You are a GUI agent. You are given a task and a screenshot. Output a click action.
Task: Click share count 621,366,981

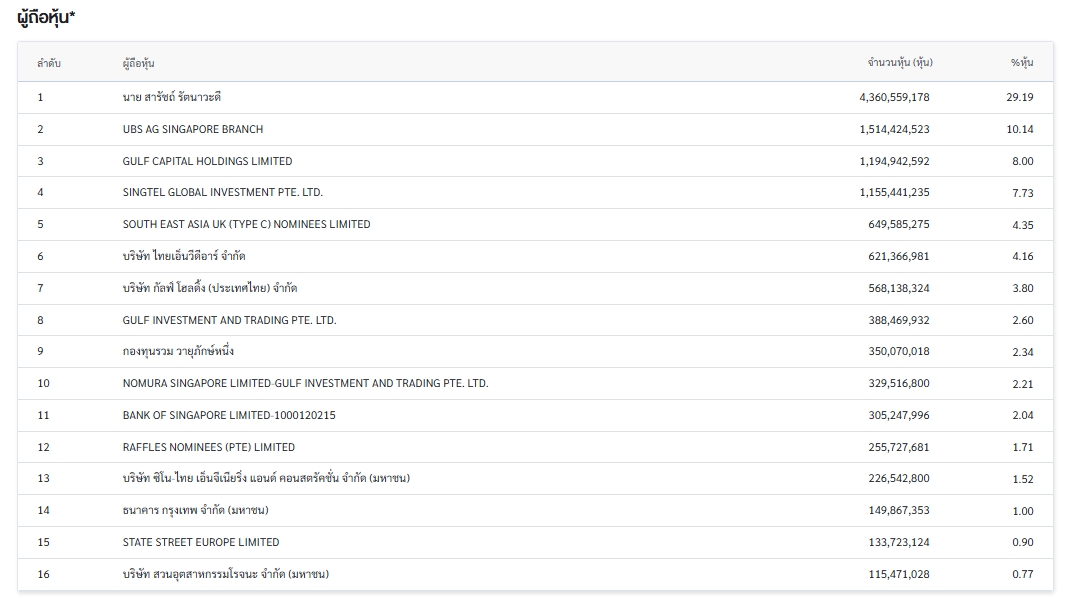click(x=899, y=256)
